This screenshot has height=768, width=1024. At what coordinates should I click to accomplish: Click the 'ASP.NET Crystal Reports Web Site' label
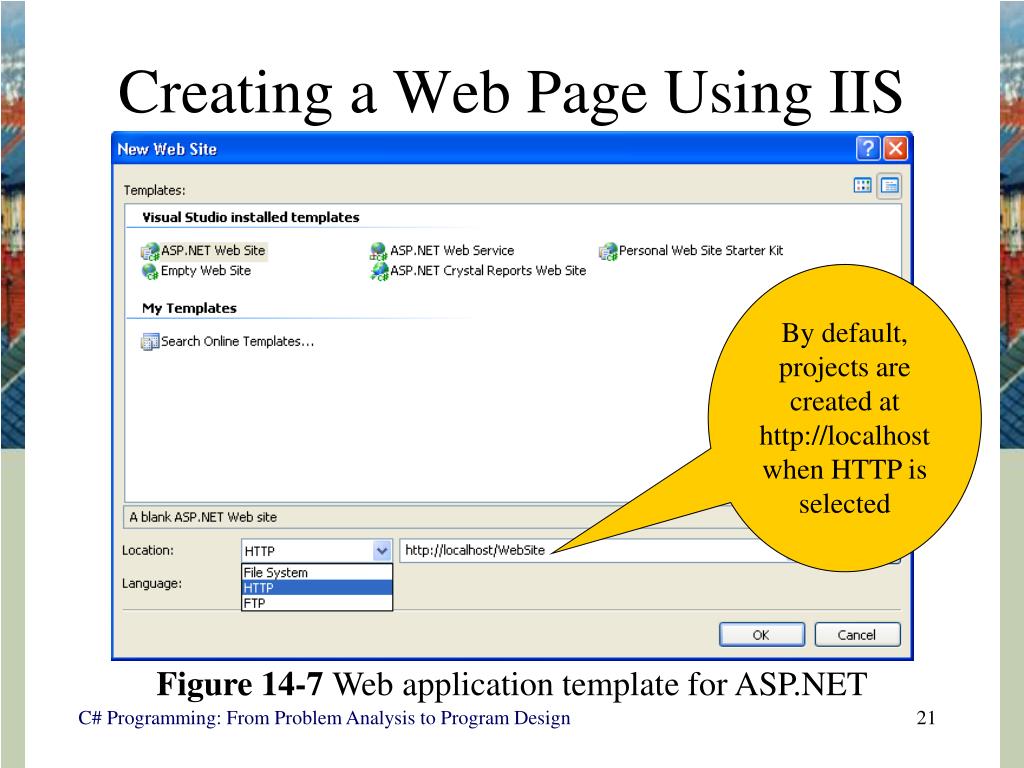488,270
